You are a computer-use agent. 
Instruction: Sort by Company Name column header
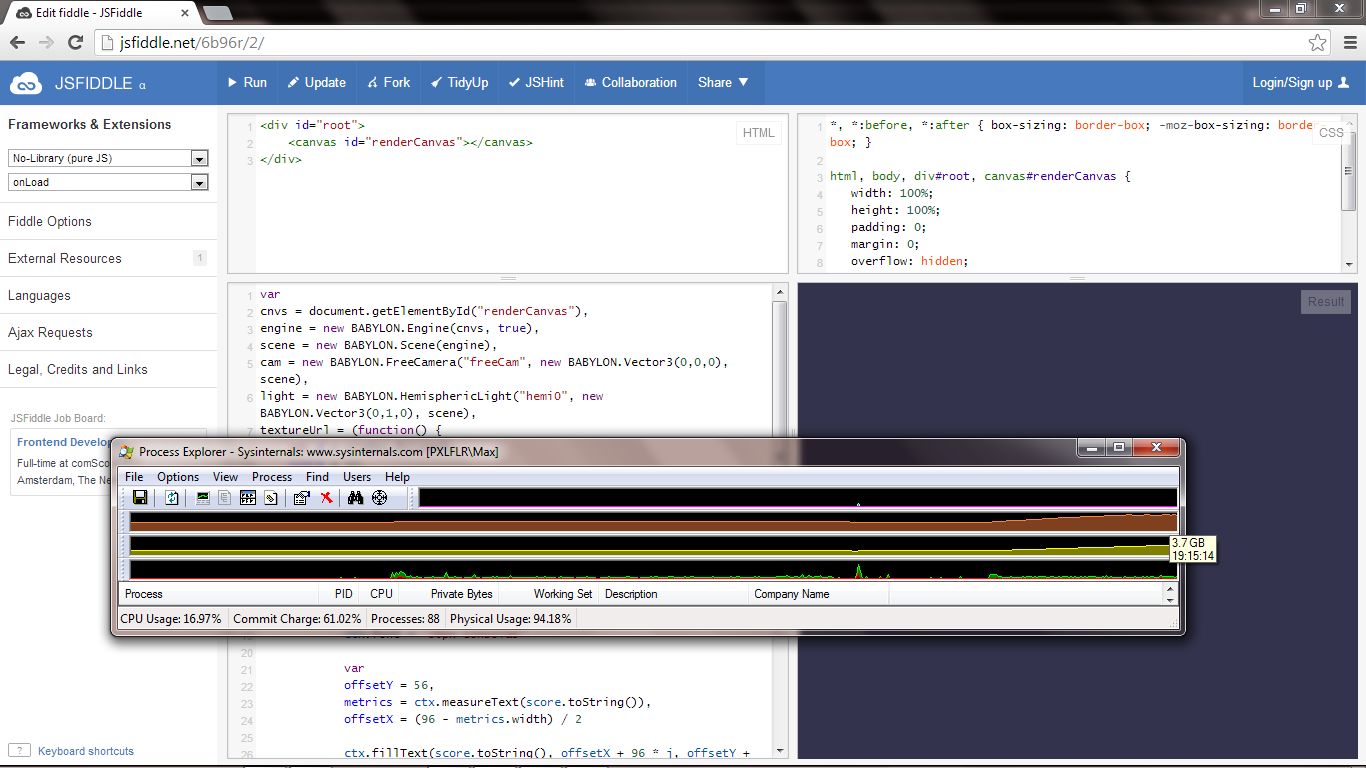point(819,594)
